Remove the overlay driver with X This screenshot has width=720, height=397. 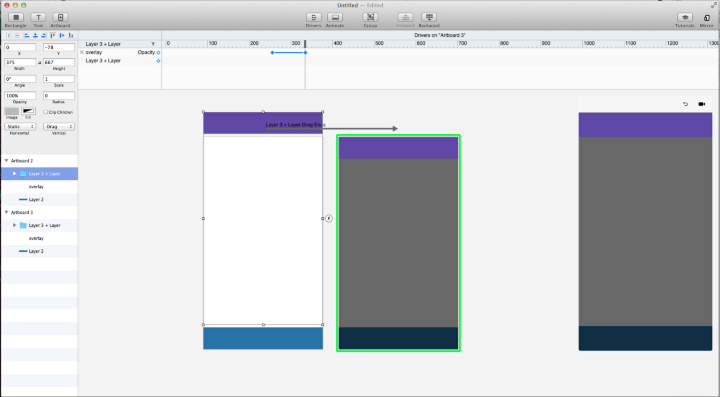click(82, 52)
